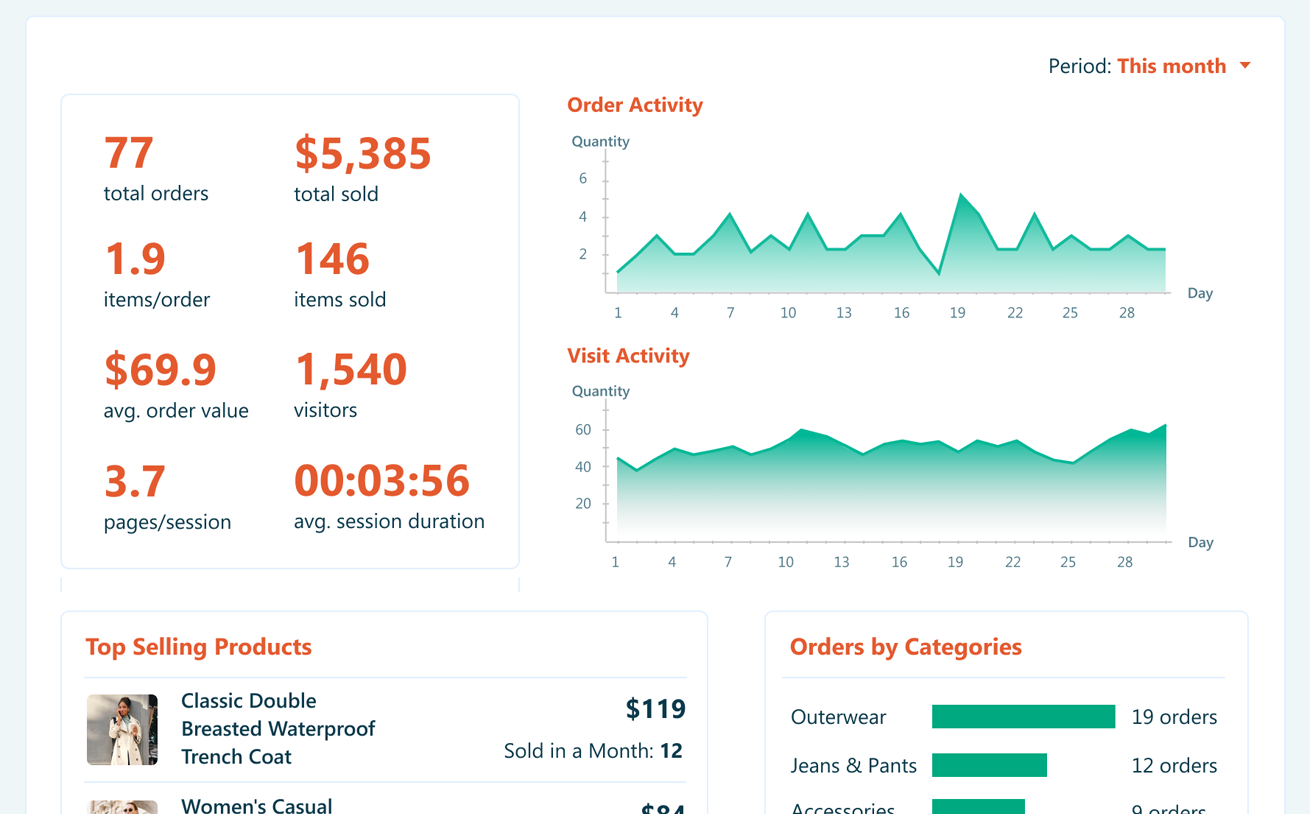Click the Jeans & Pants category bar

(989, 765)
